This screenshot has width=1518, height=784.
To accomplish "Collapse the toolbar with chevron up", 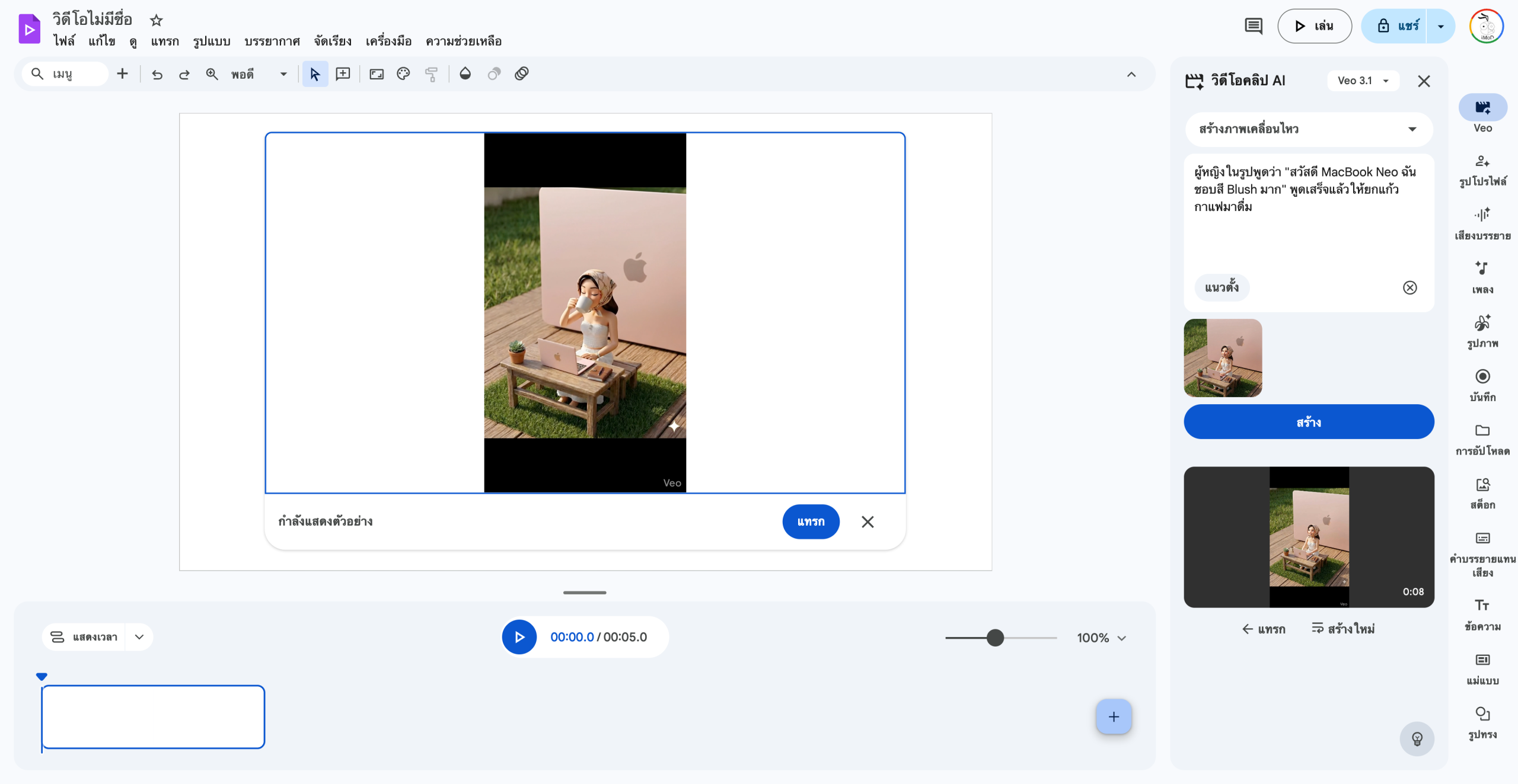I will pos(1131,74).
